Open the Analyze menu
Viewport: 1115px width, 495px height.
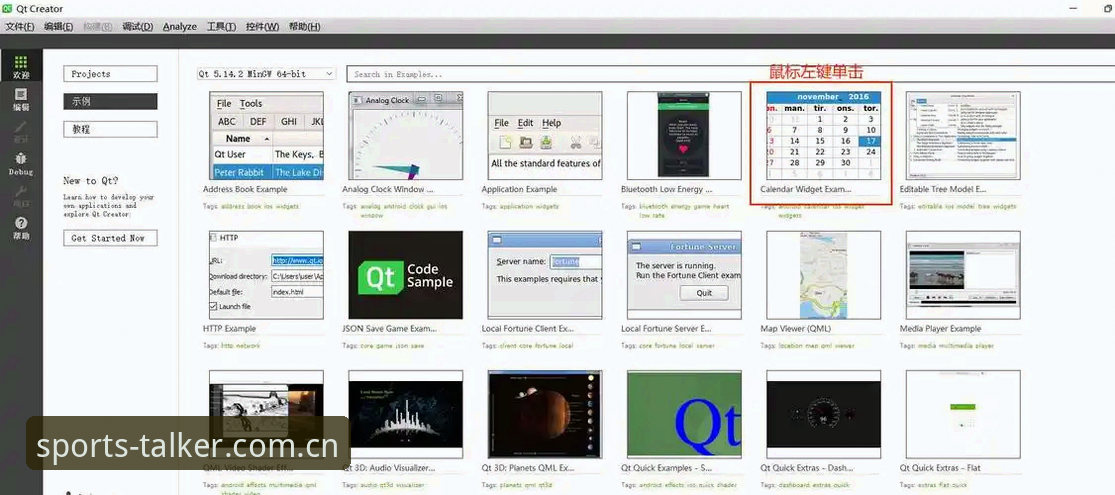click(x=180, y=26)
